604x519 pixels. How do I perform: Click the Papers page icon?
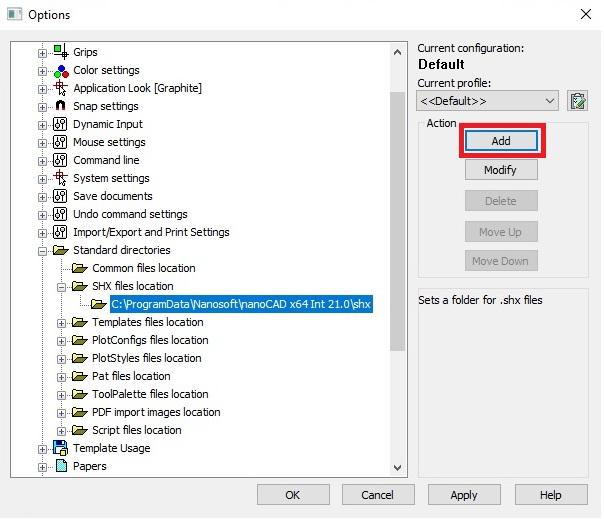click(x=59, y=466)
